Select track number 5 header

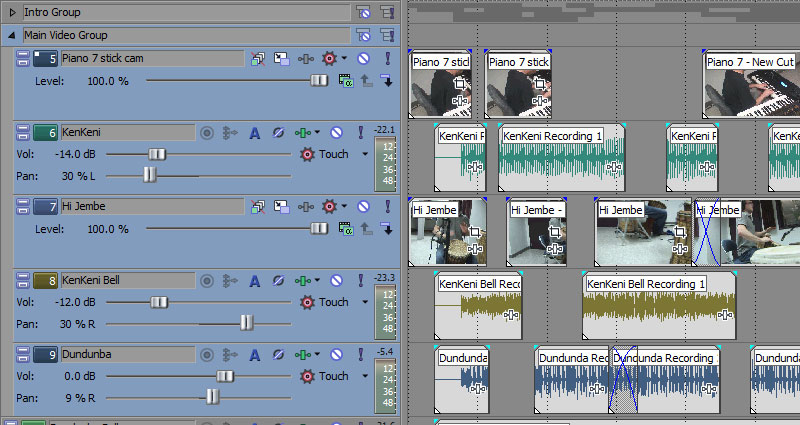click(x=45, y=59)
